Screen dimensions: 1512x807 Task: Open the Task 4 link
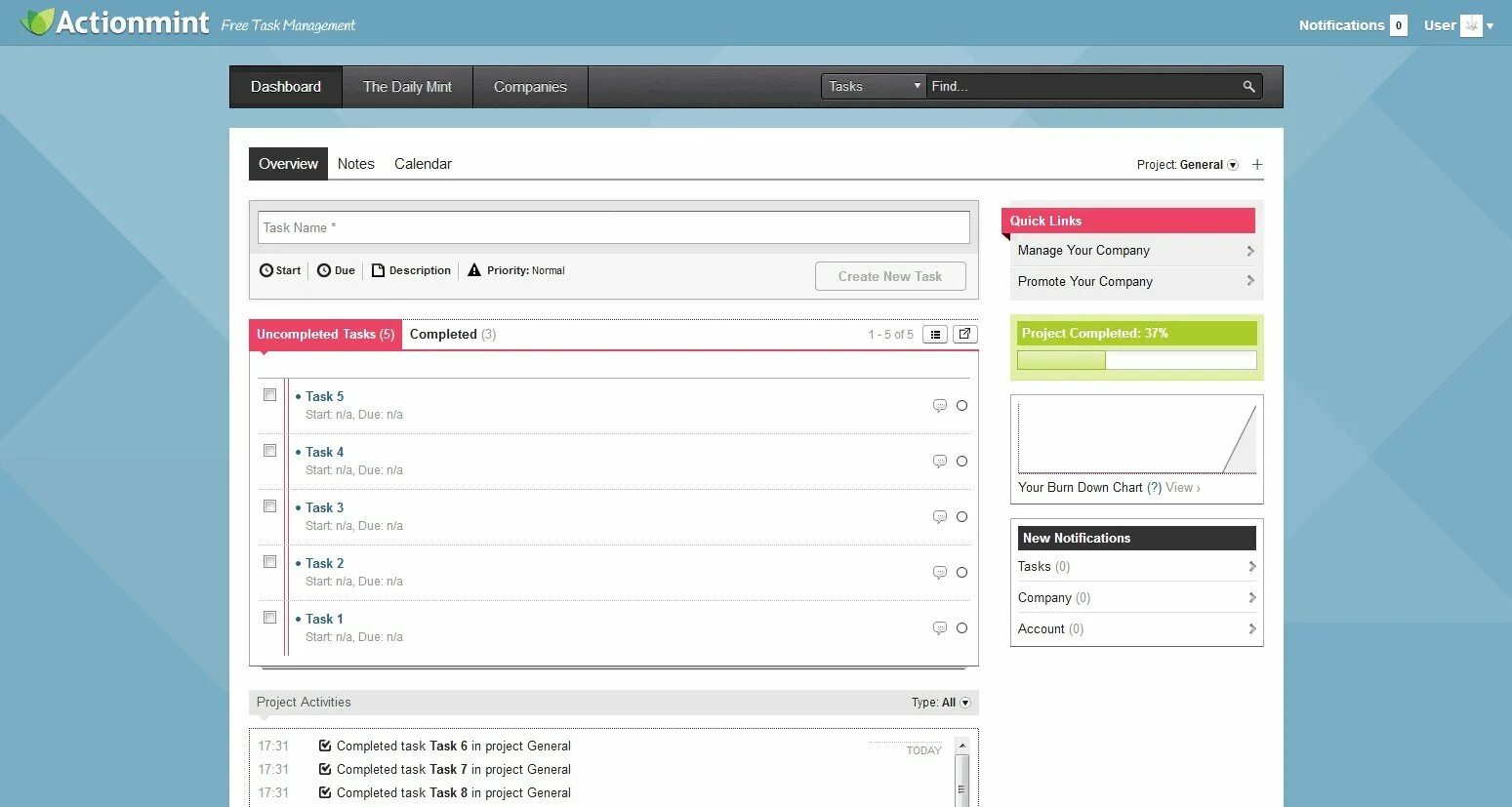click(x=324, y=452)
